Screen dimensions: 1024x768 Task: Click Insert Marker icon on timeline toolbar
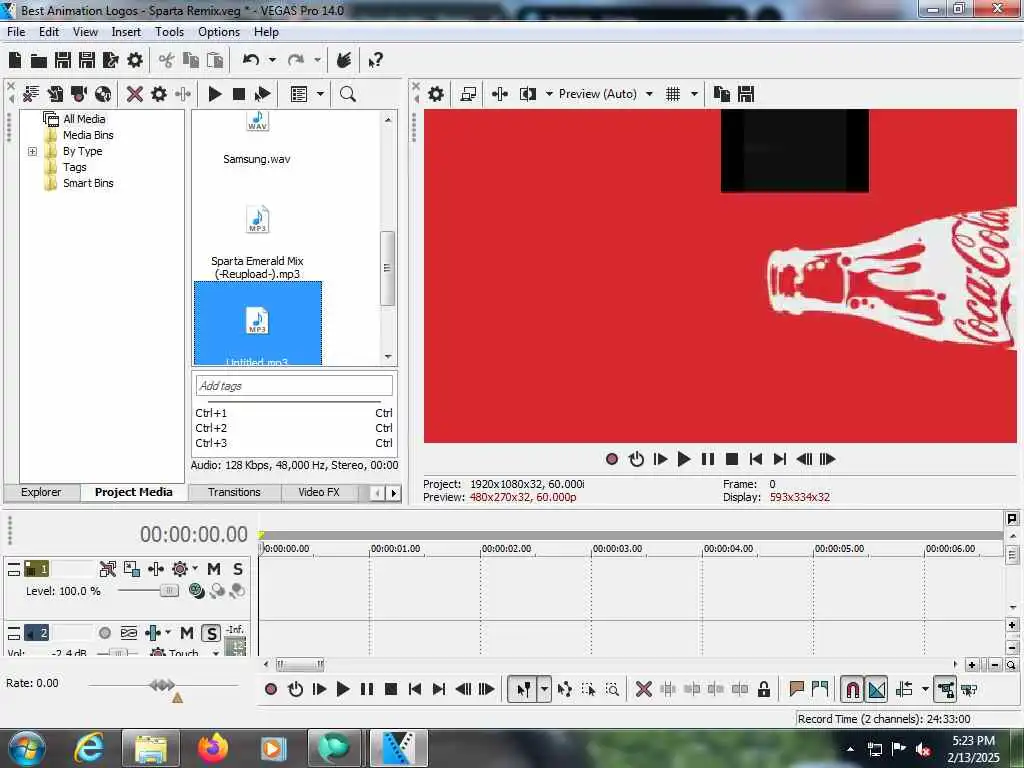796,689
